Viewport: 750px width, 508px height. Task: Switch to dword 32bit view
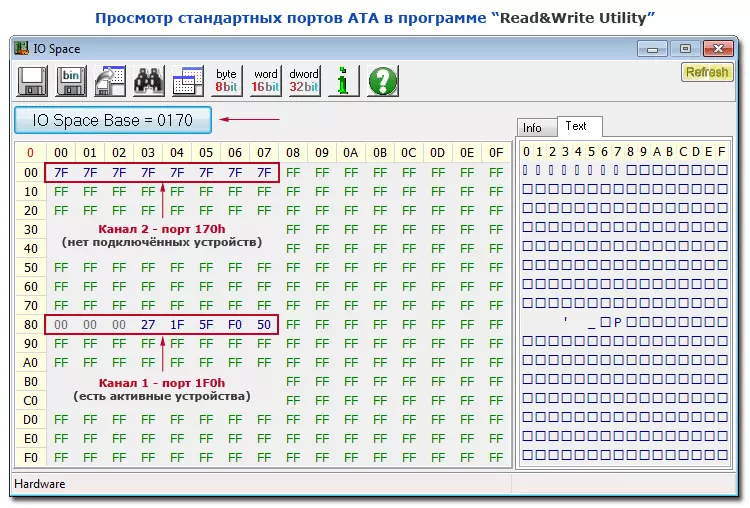[x=304, y=80]
